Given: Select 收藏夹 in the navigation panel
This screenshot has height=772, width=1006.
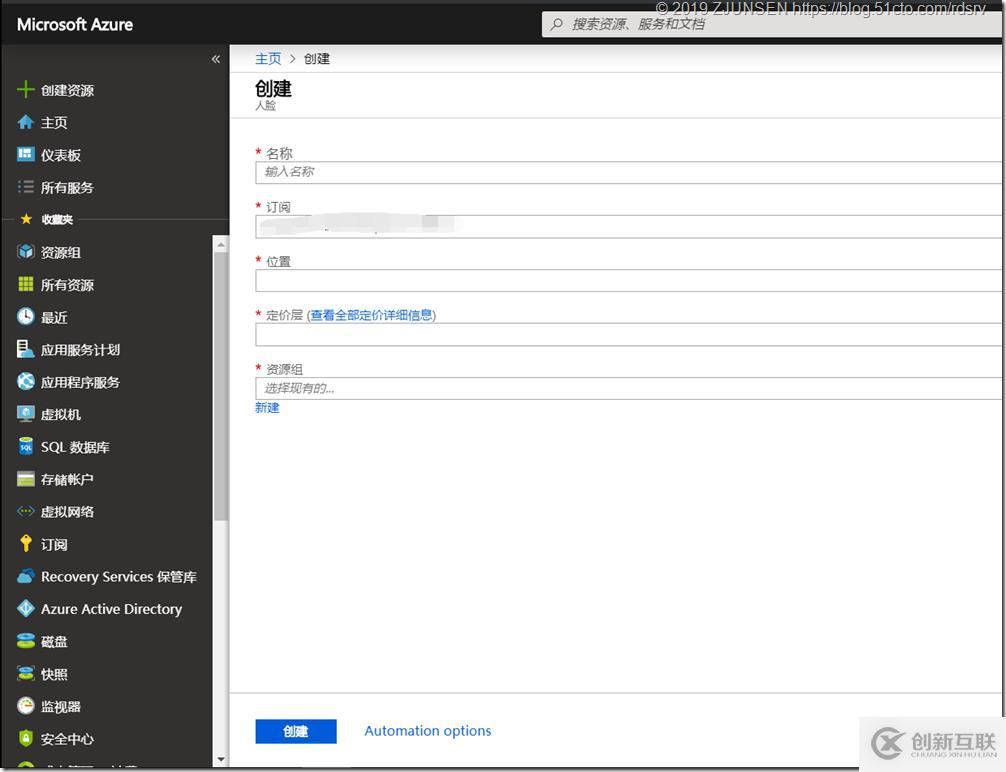Looking at the screenshot, I should (x=56, y=219).
